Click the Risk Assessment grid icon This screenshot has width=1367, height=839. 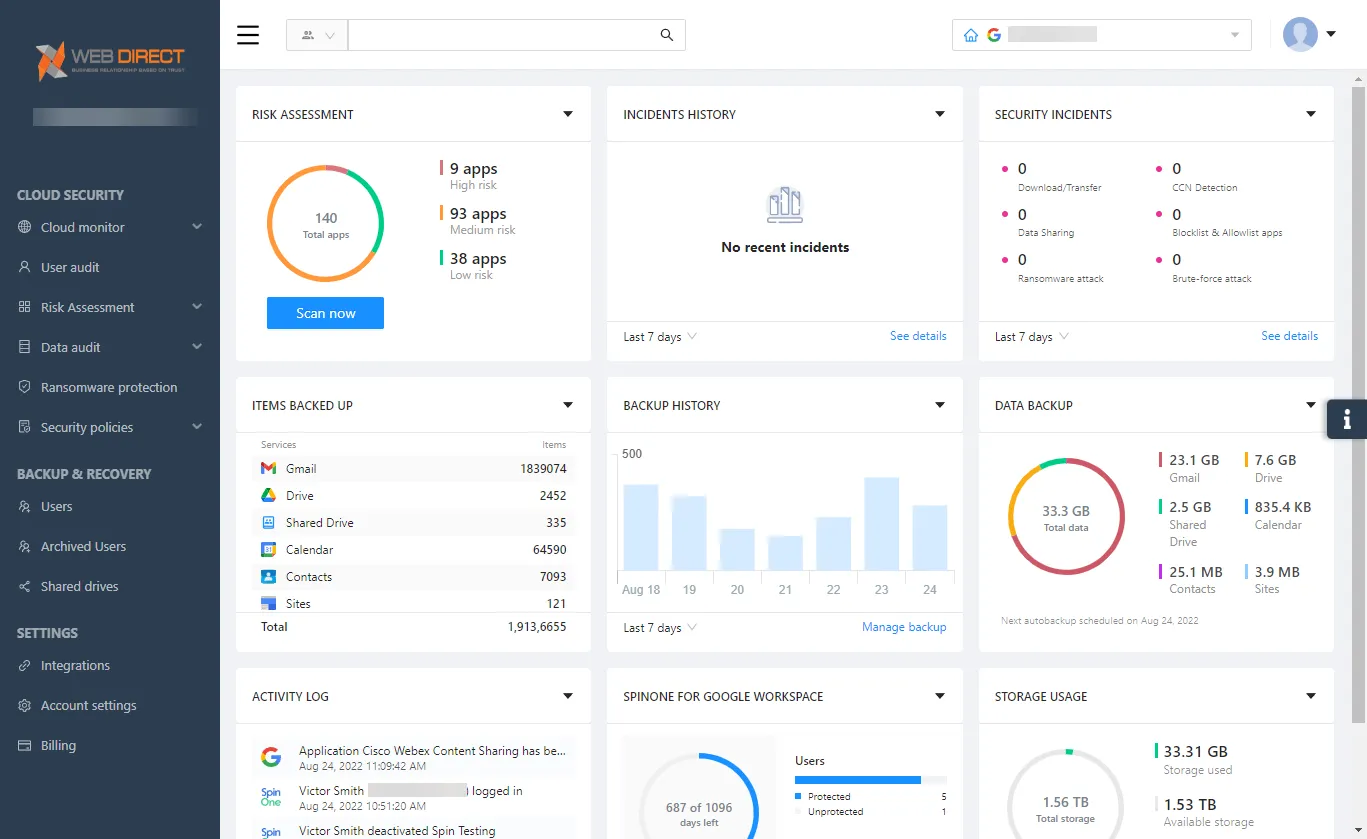click(x=25, y=307)
